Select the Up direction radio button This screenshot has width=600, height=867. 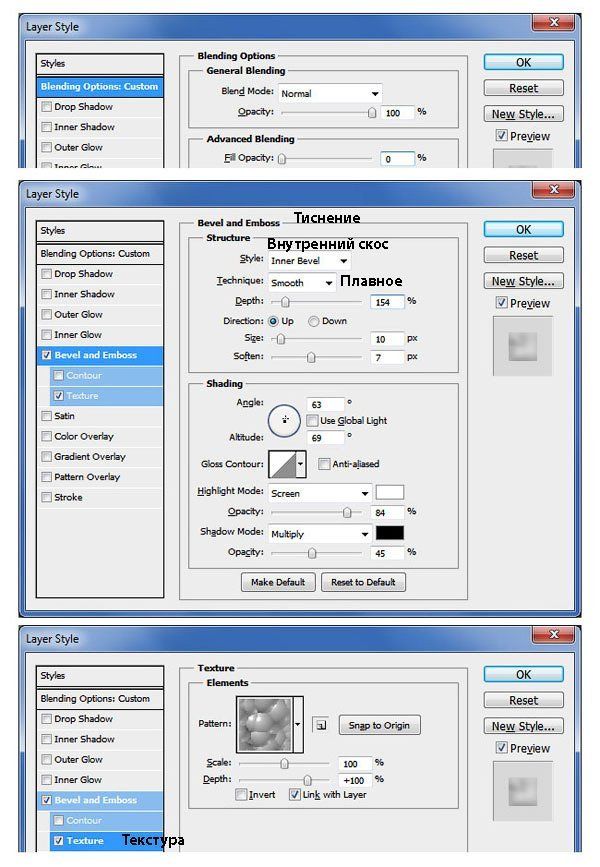coord(273,321)
